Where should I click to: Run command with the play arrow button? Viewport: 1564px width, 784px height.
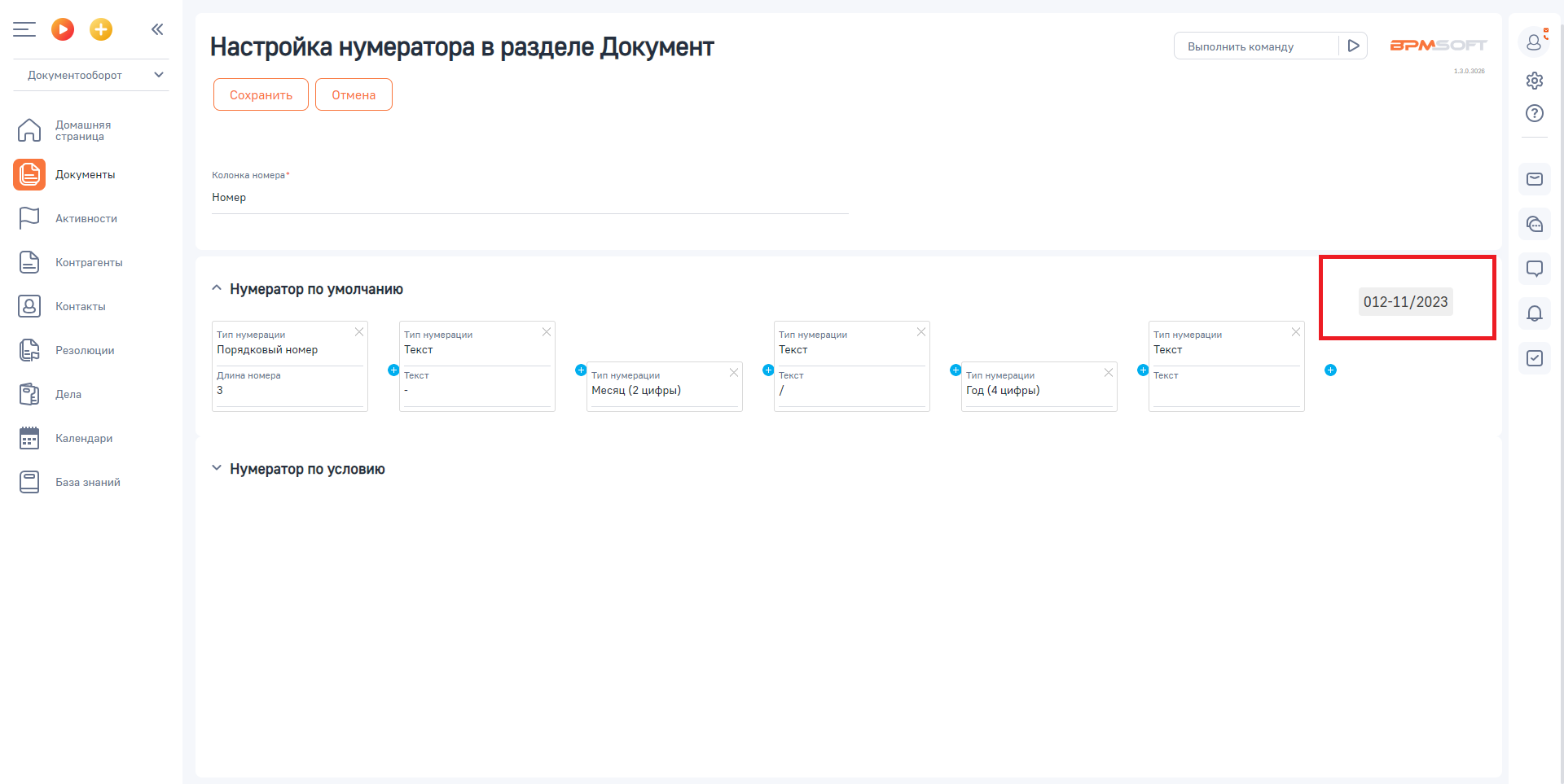(x=1353, y=46)
